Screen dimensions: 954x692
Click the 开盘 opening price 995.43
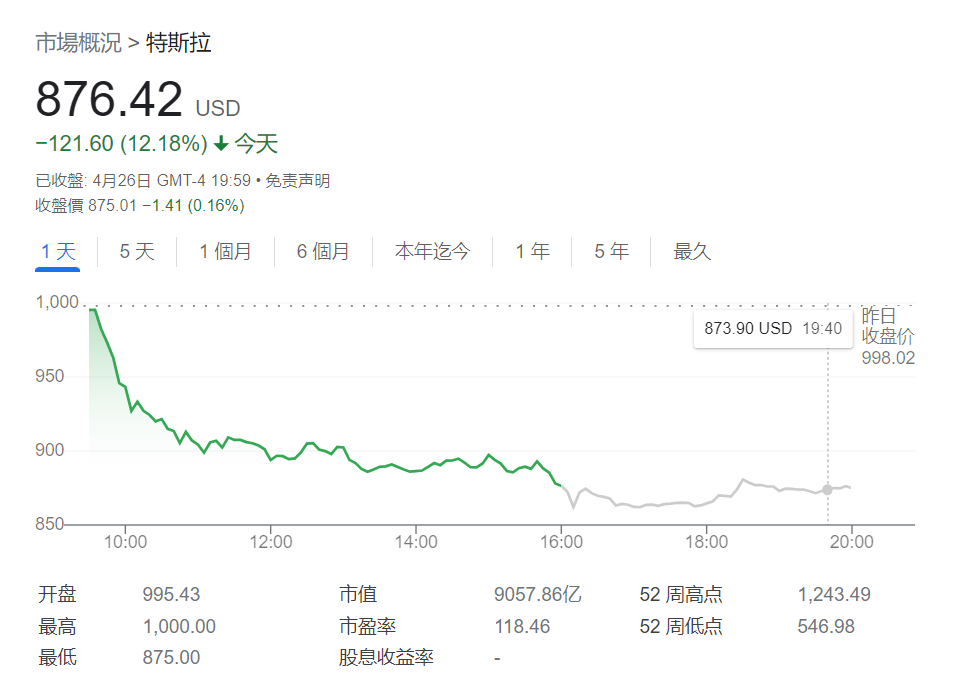pos(171,595)
